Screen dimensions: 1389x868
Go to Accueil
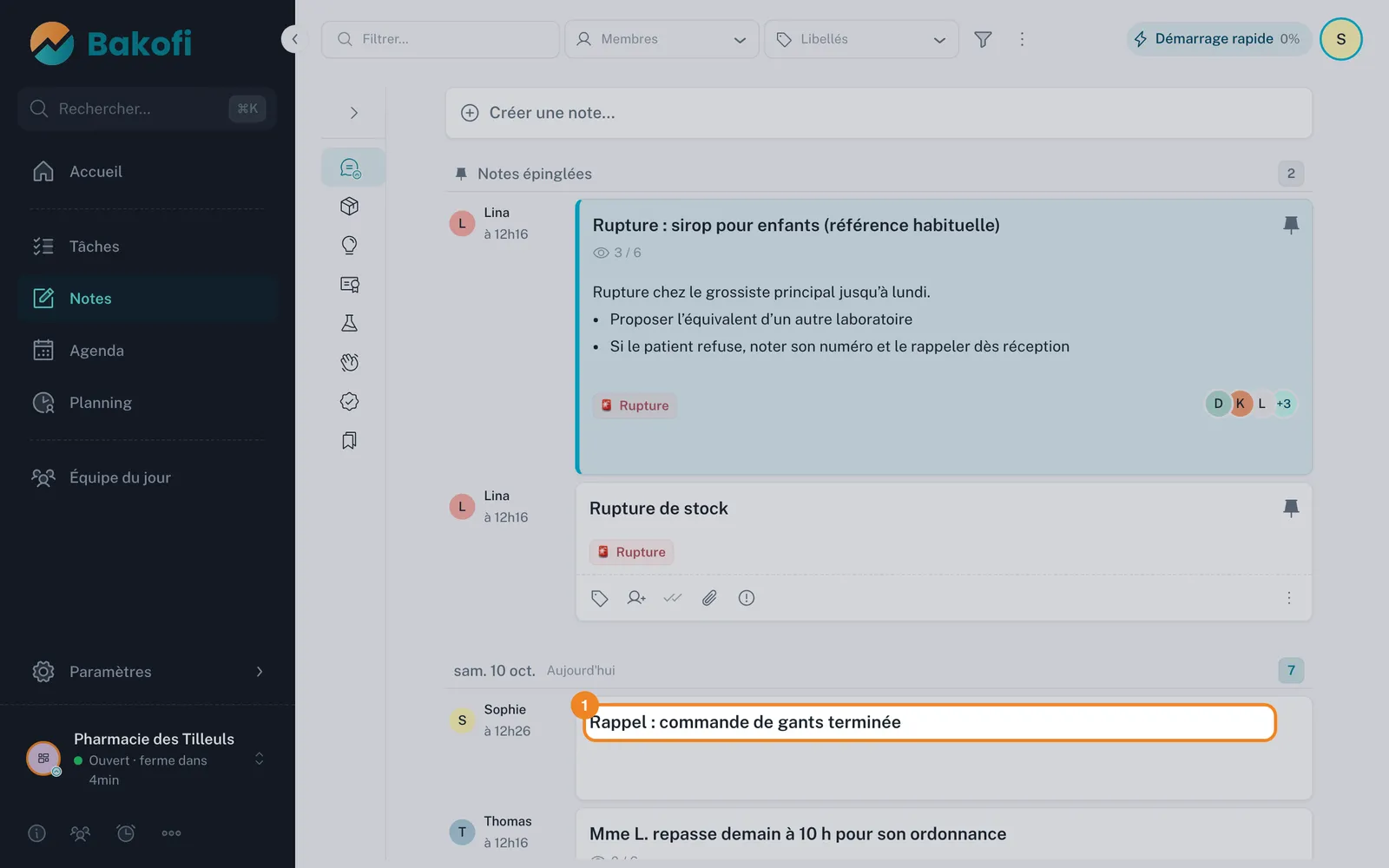(x=148, y=172)
